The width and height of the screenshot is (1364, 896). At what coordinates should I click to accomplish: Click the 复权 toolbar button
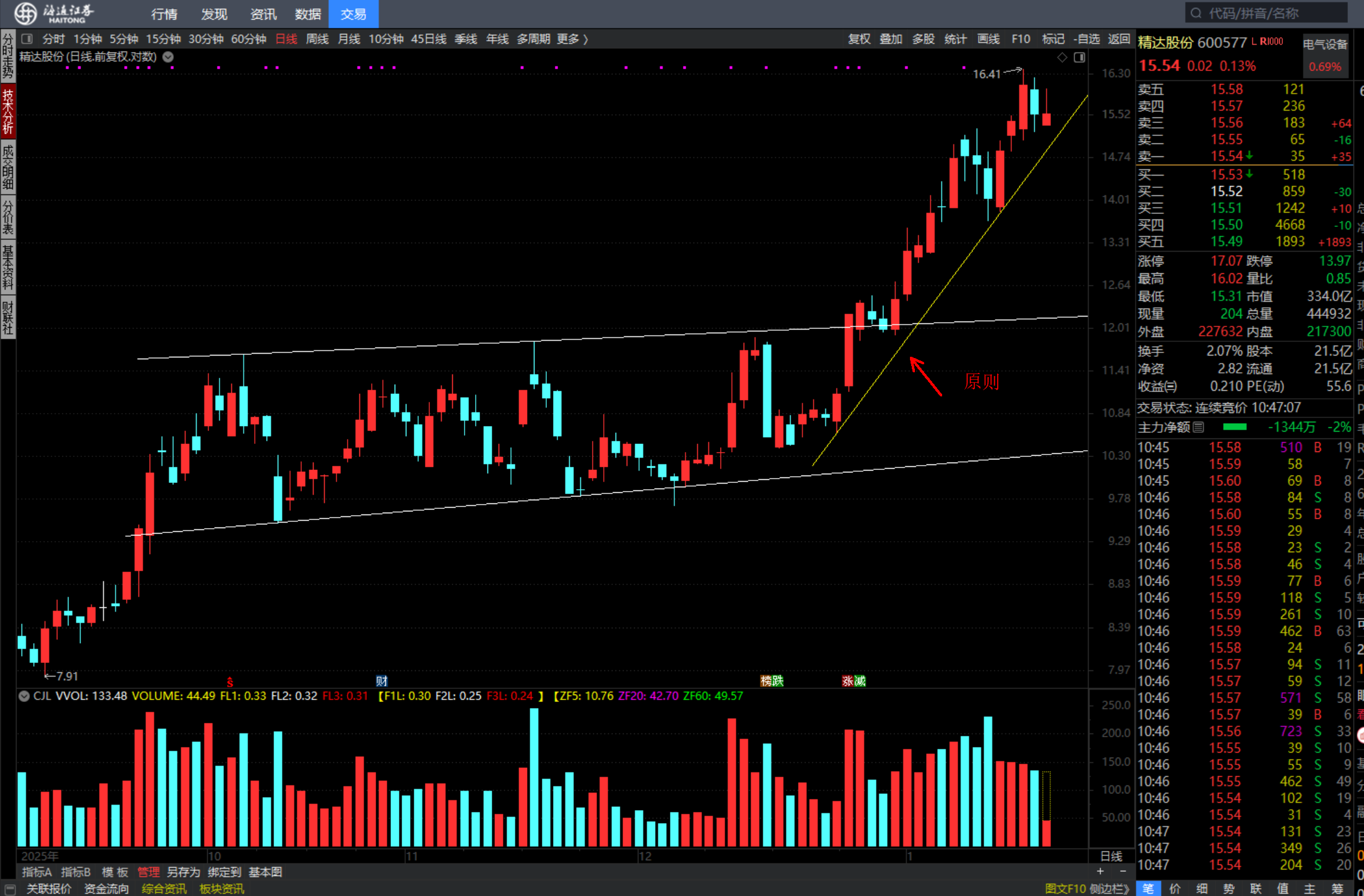click(859, 39)
